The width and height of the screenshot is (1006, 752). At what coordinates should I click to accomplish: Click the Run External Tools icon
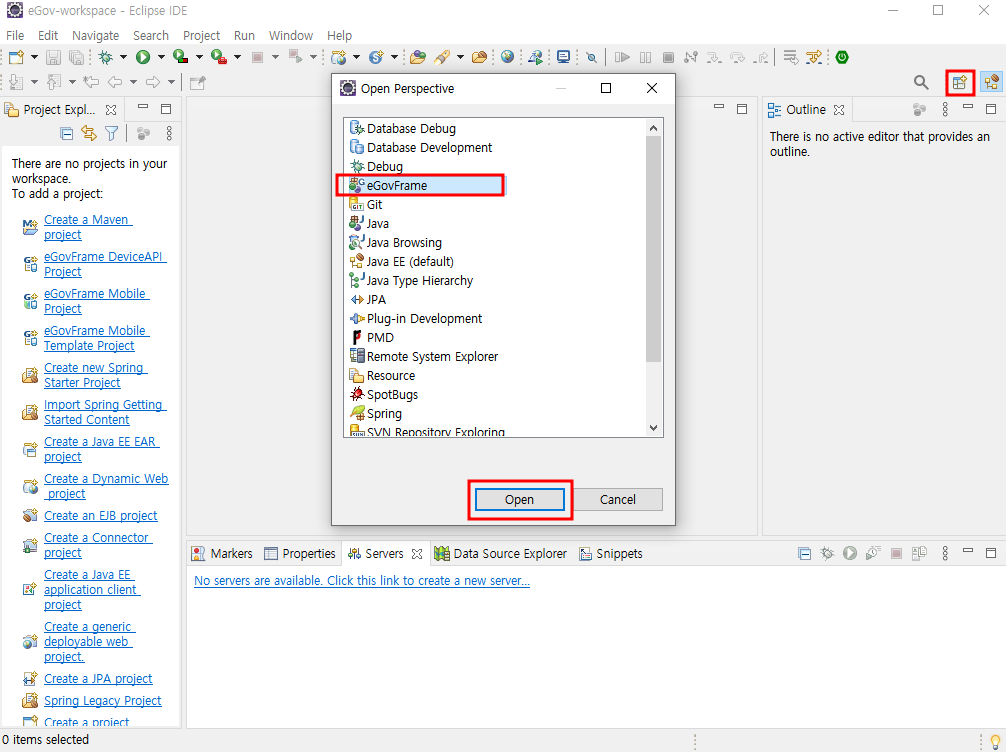click(219, 57)
